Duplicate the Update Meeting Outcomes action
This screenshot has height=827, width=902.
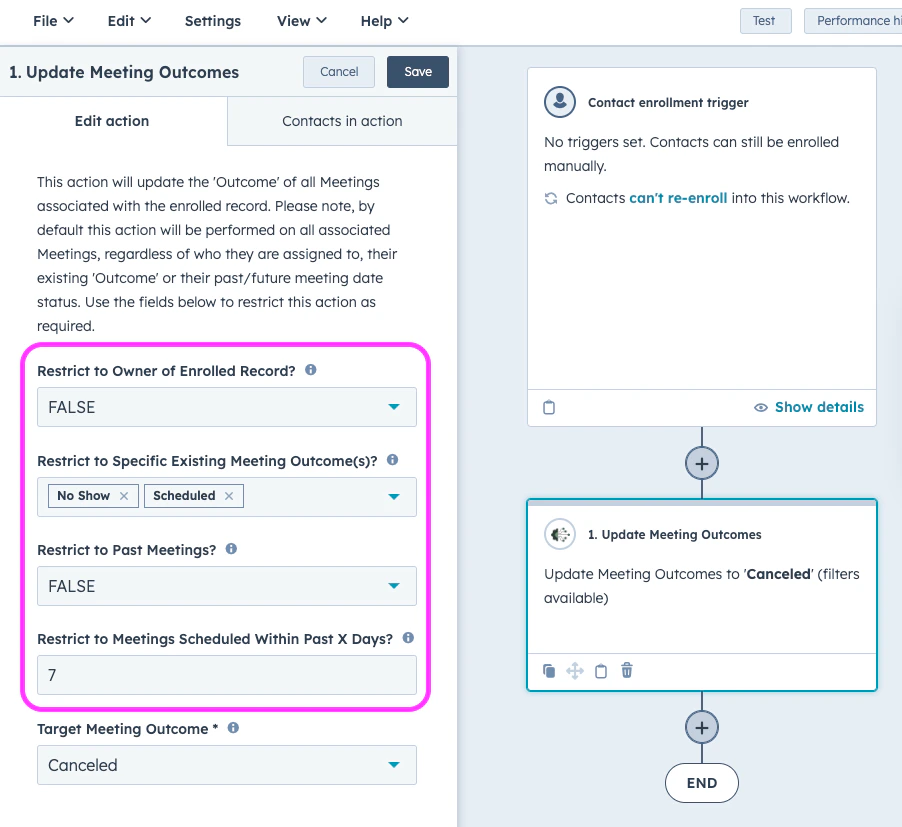click(549, 671)
